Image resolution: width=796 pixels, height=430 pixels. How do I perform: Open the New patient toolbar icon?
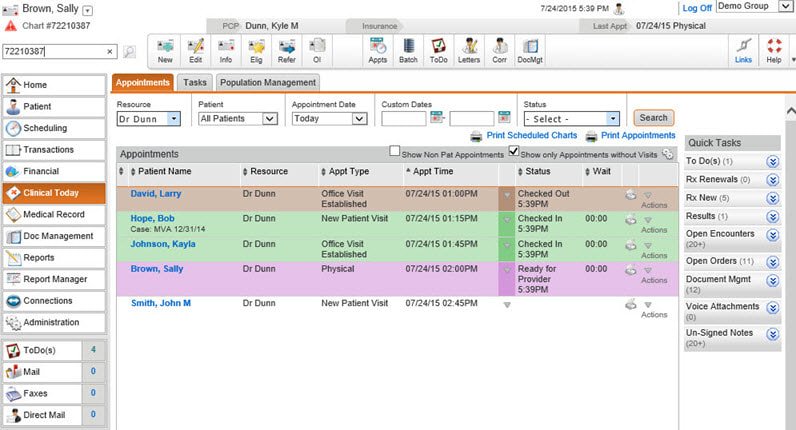pyautogui.click(x=165, y=51)
